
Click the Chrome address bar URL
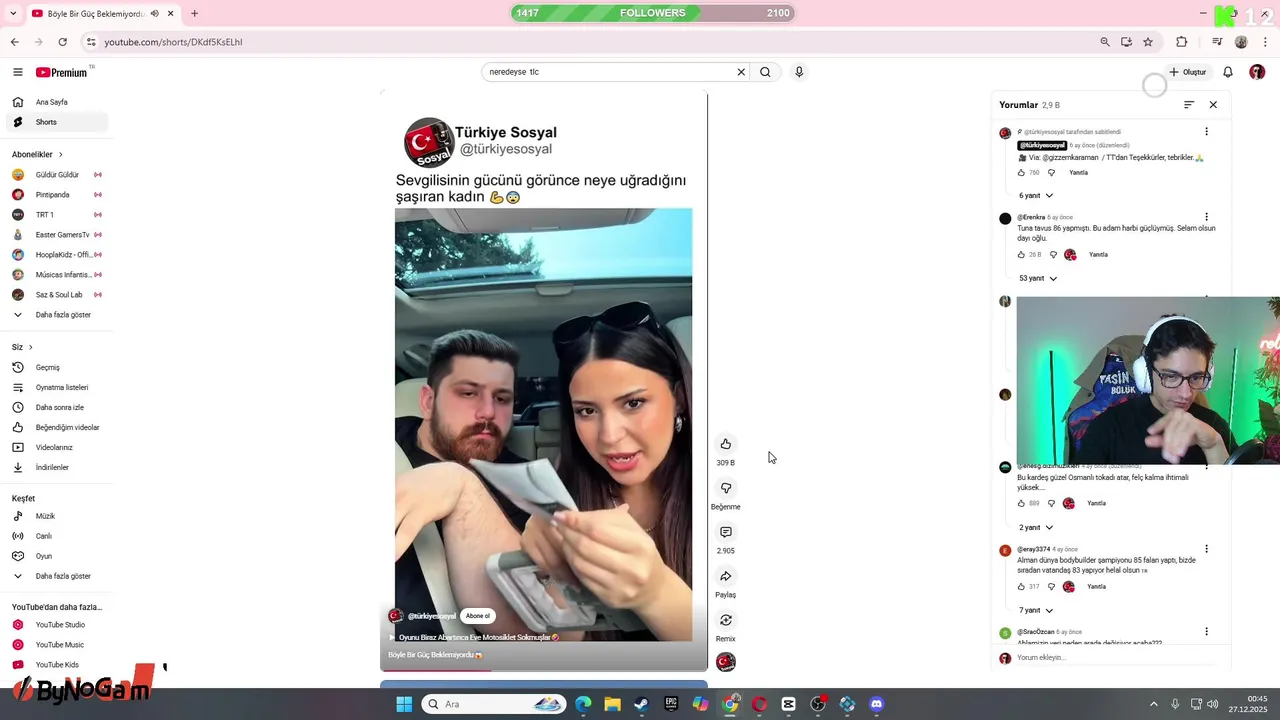click(173, 42)
